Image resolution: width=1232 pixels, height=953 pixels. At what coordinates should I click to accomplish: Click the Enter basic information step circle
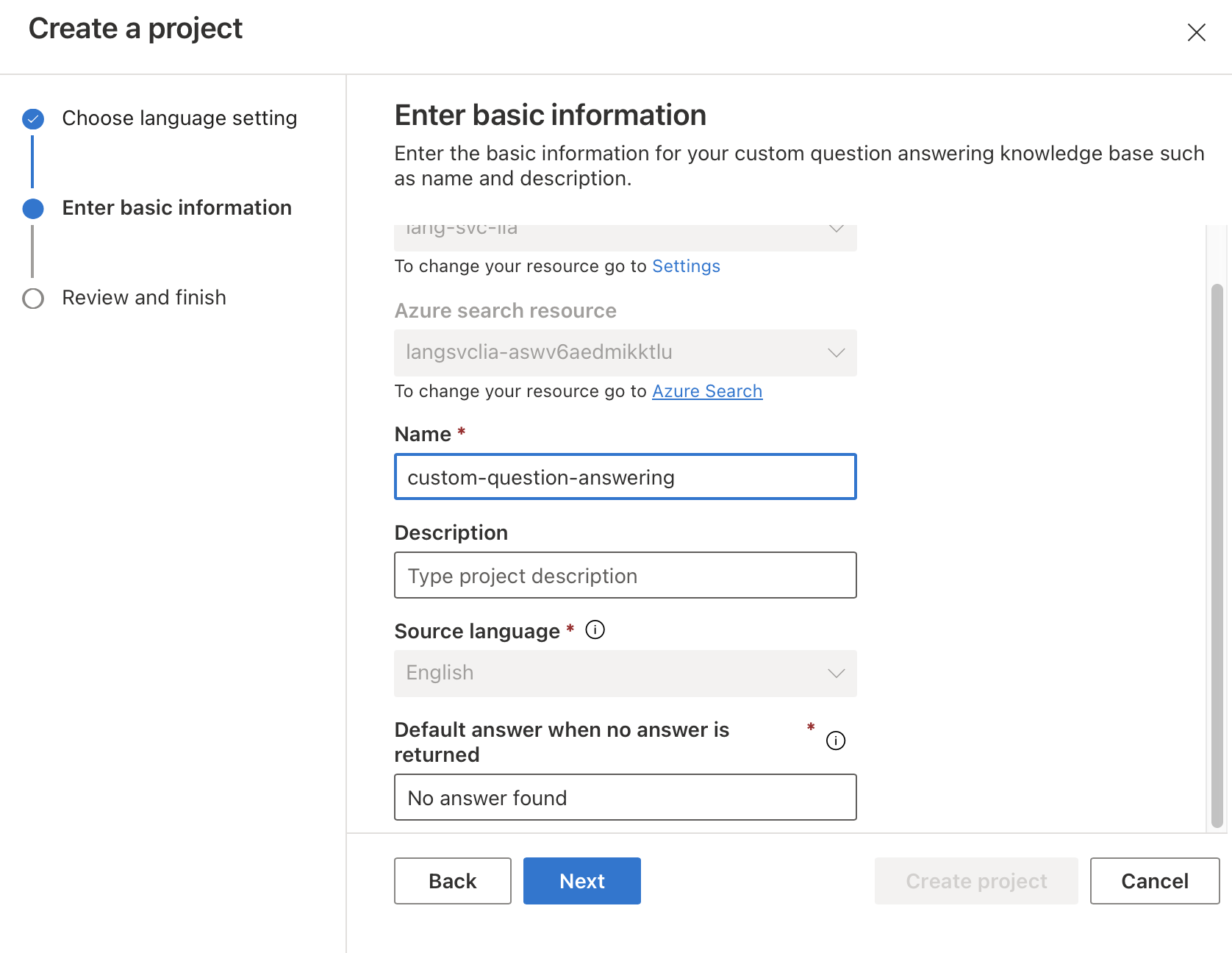(33, 209)
